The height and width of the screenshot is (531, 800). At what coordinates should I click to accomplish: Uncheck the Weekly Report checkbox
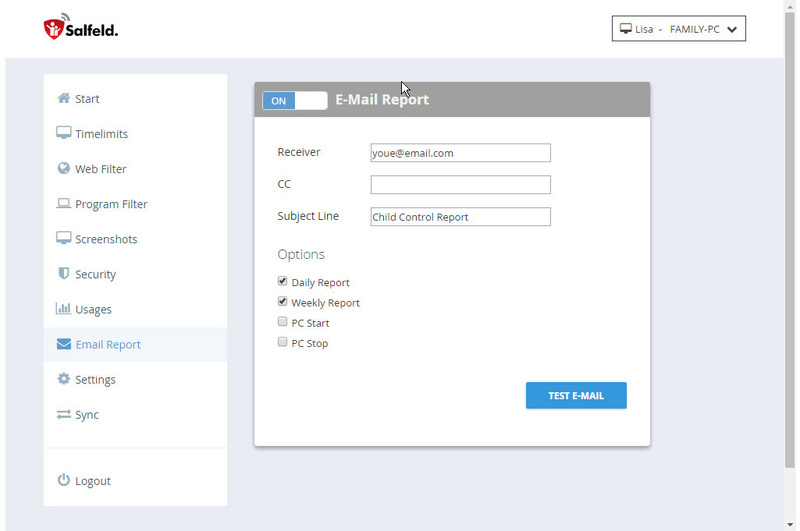coord(282,301)
